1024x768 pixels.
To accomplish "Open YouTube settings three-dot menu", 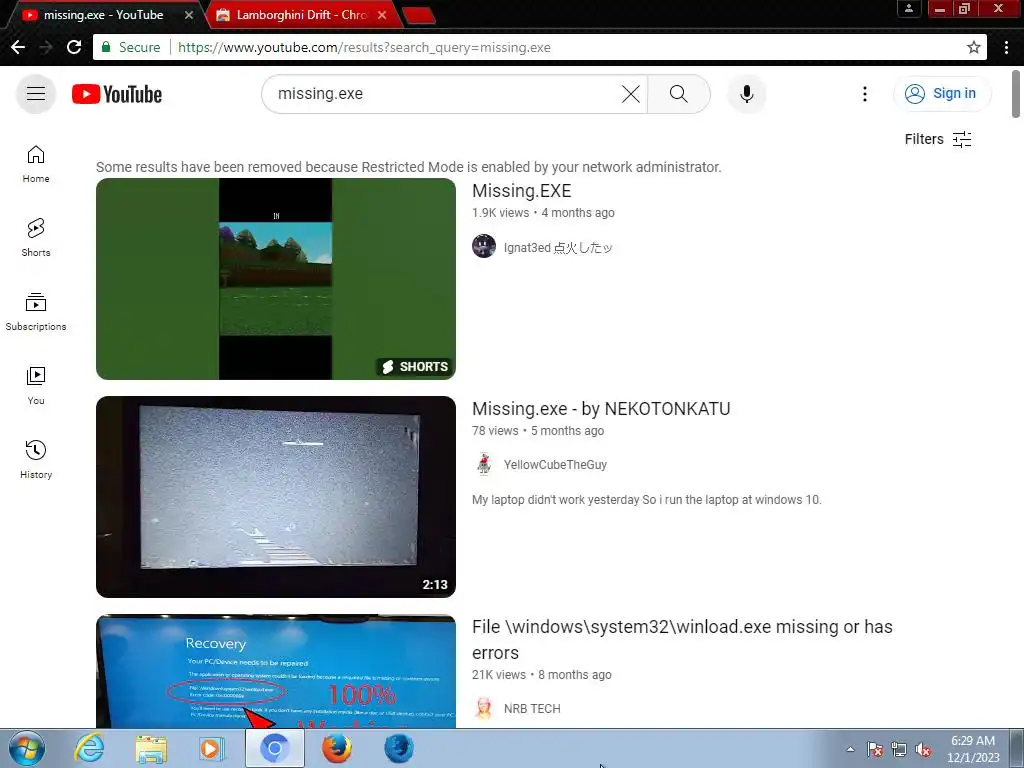I will click(x=865, y=94).
